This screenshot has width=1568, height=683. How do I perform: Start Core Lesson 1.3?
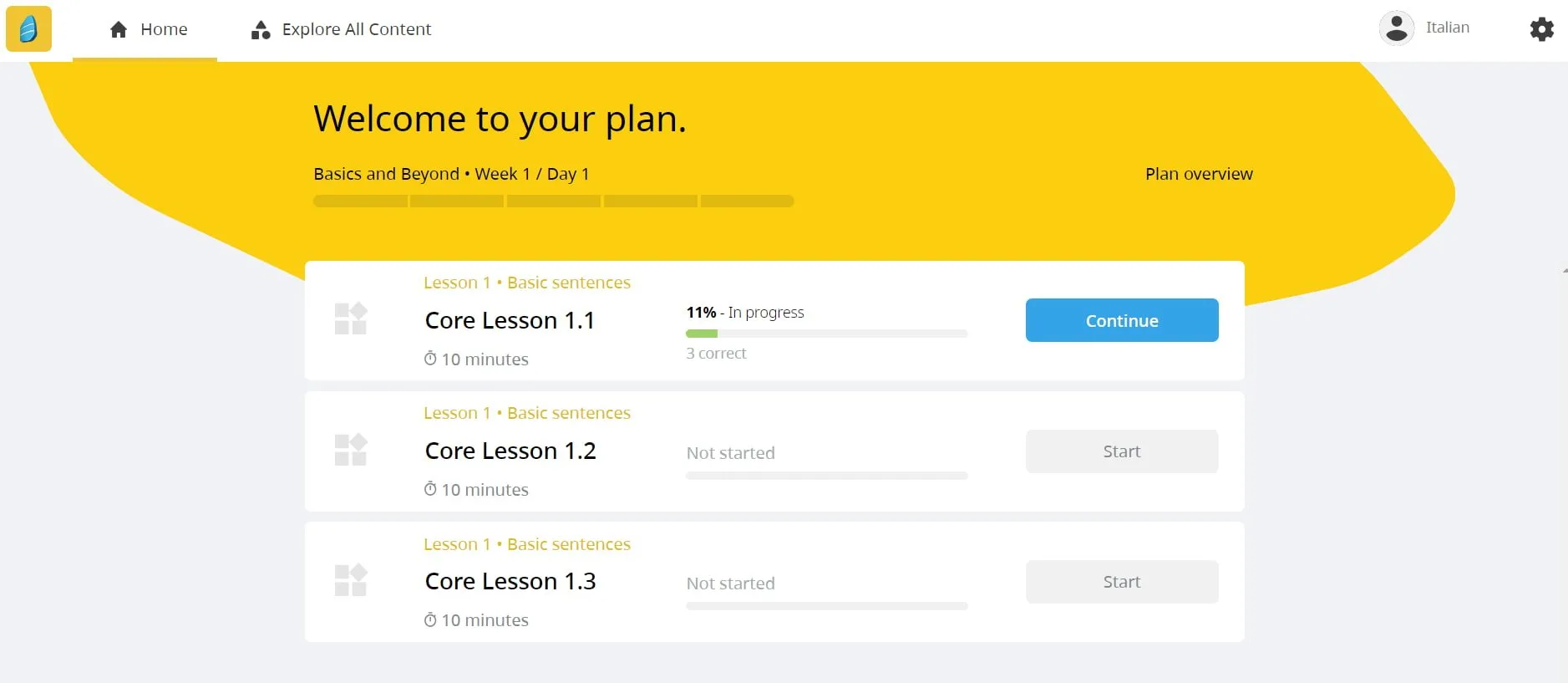[x=1121, y=582]
